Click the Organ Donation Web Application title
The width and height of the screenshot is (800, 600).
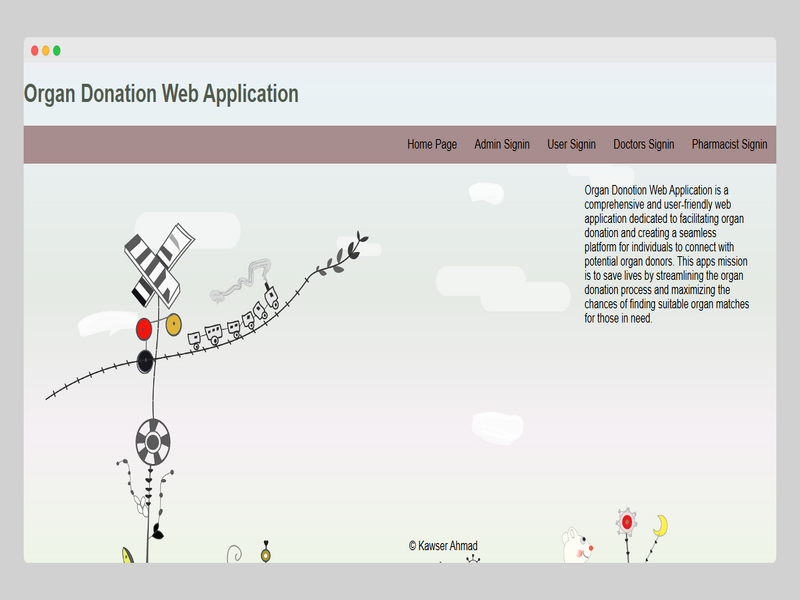coord(161,94)
